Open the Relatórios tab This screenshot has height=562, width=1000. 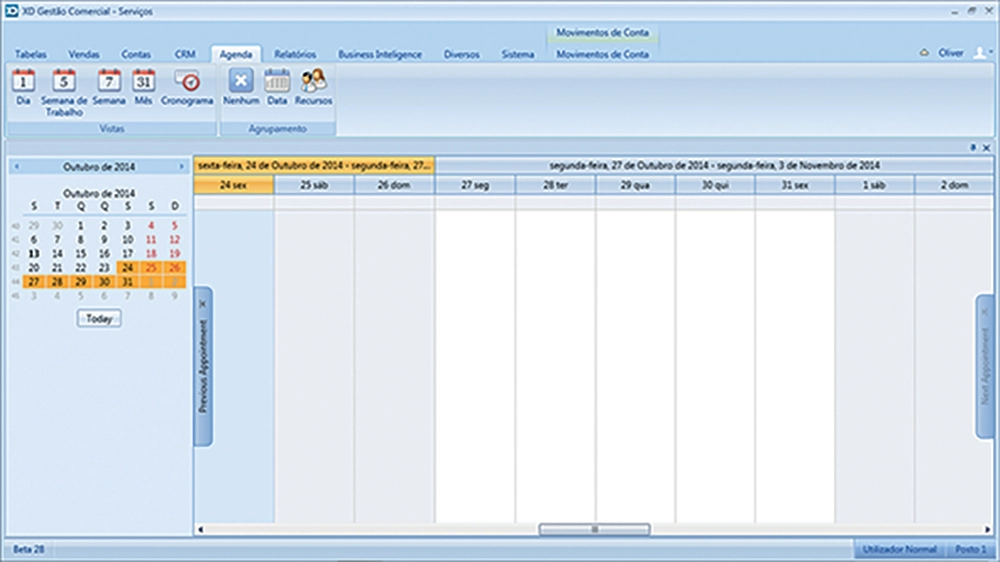click(x=295, y=54)
